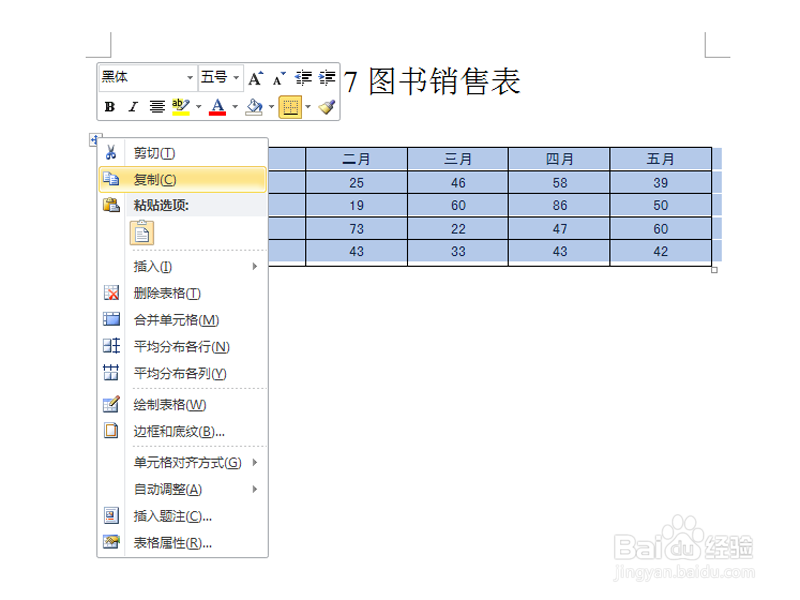Image resolution: width=800 pixels, height=600 pixels.
Task: Toggle Italic formatting in mini toolbar
Action: coord(133,107)
